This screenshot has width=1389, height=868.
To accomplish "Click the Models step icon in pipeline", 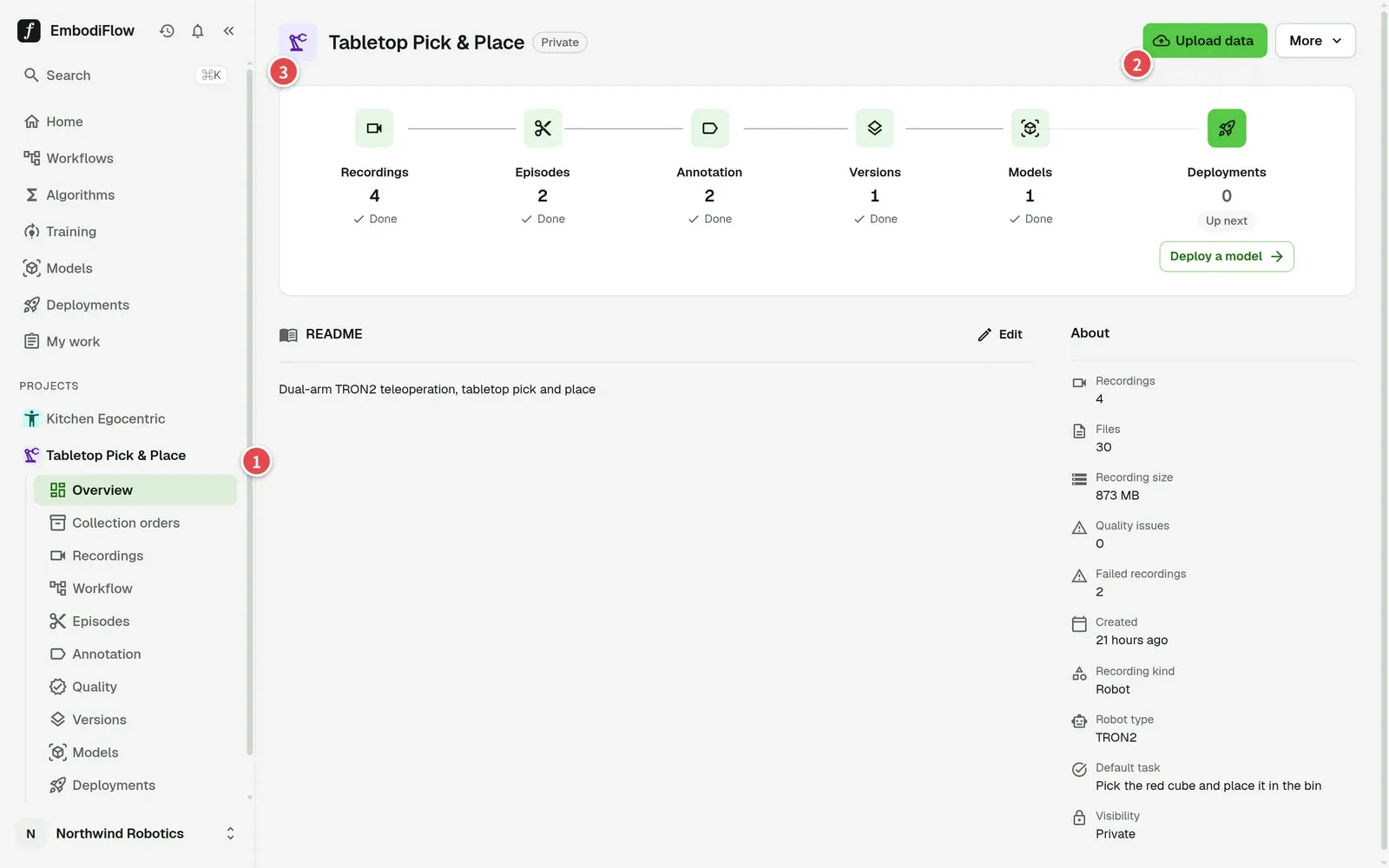I will click(1030, 128).
